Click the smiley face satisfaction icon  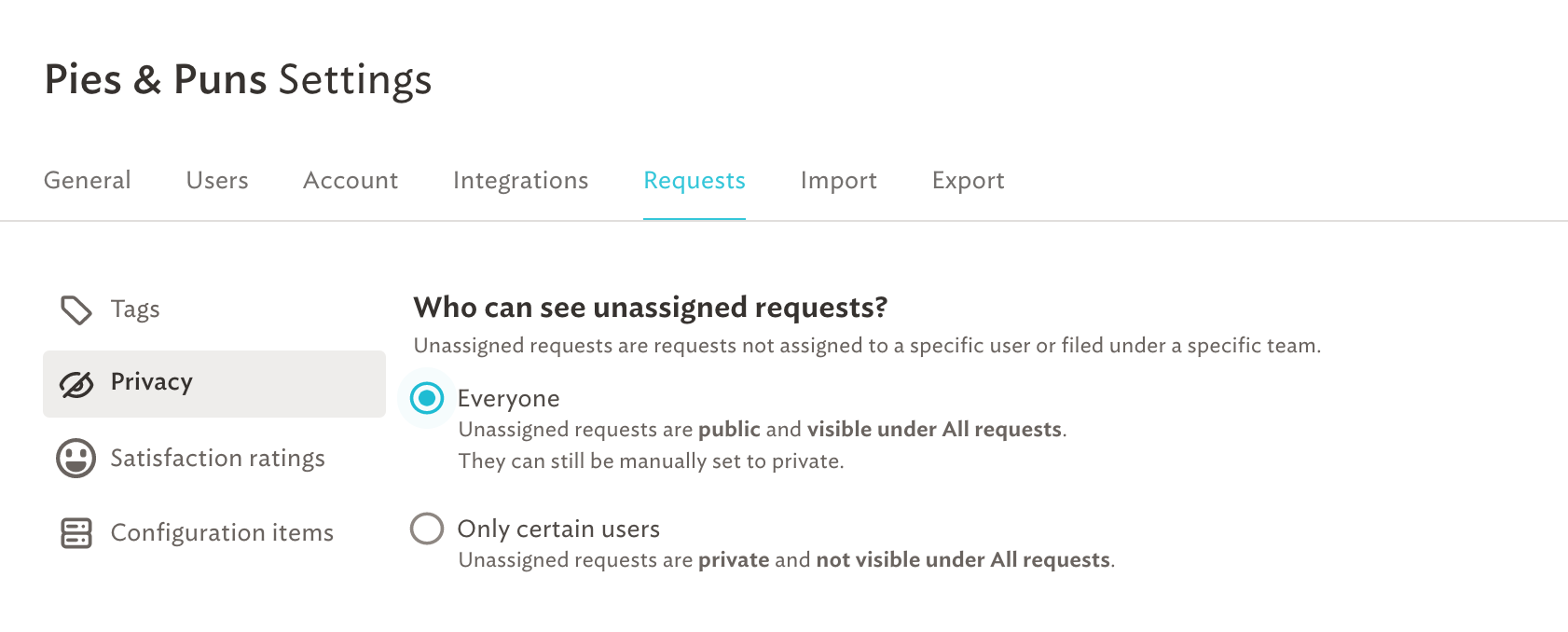click(x=76, y=459)
